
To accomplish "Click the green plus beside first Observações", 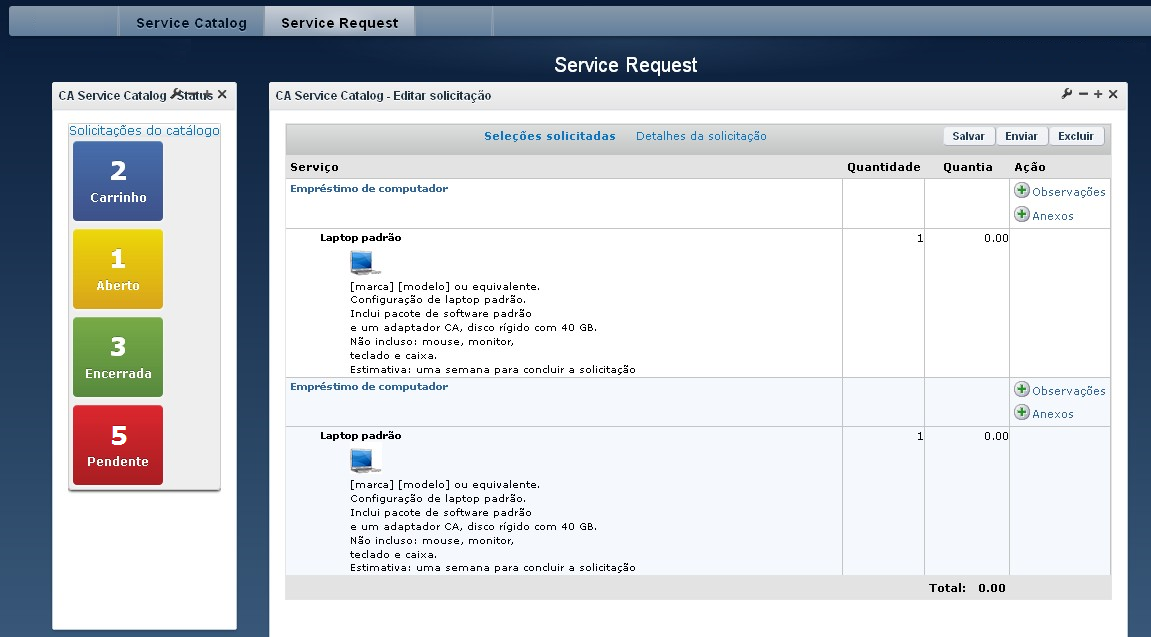I will tap(1021, 191).
